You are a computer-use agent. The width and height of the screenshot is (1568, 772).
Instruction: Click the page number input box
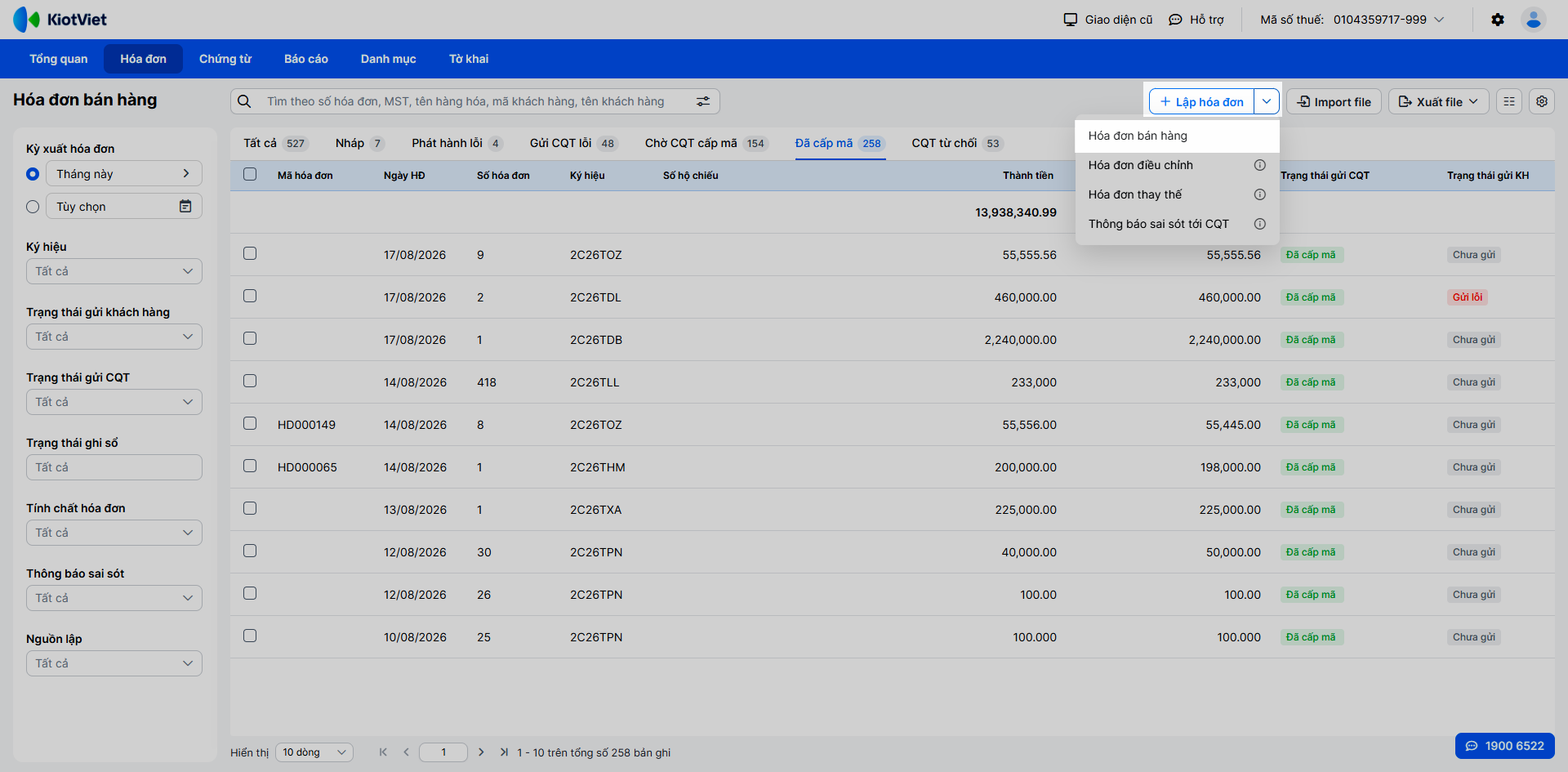pos(443,752)
